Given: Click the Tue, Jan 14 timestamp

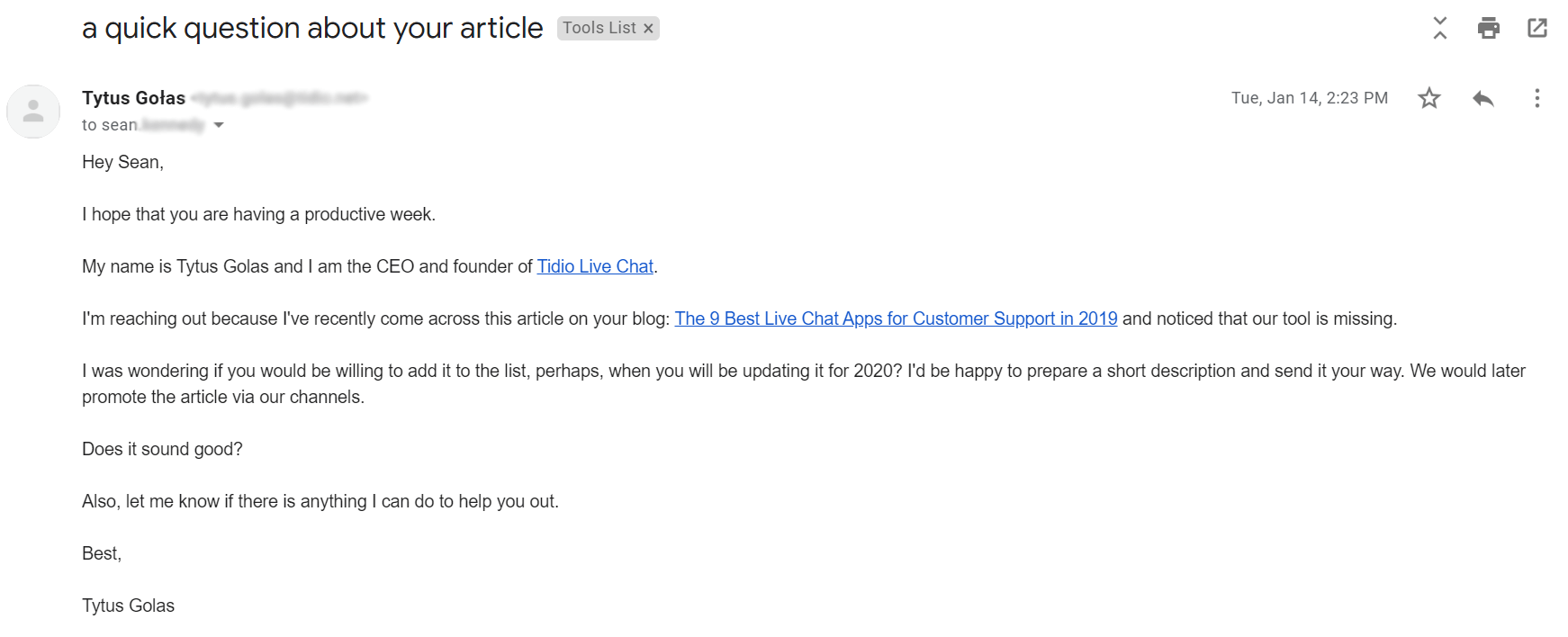Looking at the screenshot, I should 1309,98.
